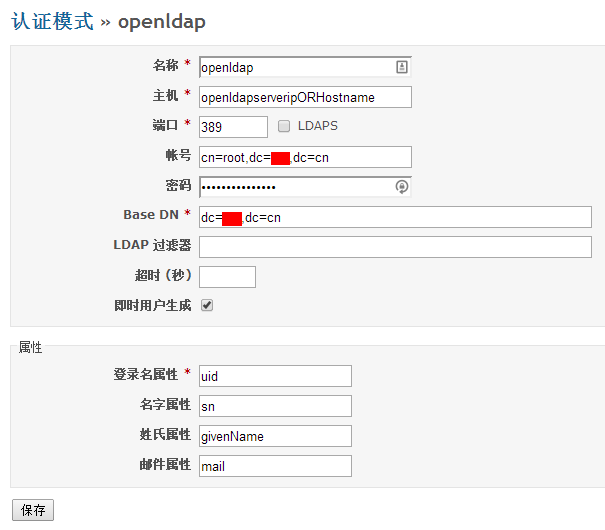Click the 姓氏属性 field with givenName
The width and height of the screenshot is (605, 530).
point(275,436)
